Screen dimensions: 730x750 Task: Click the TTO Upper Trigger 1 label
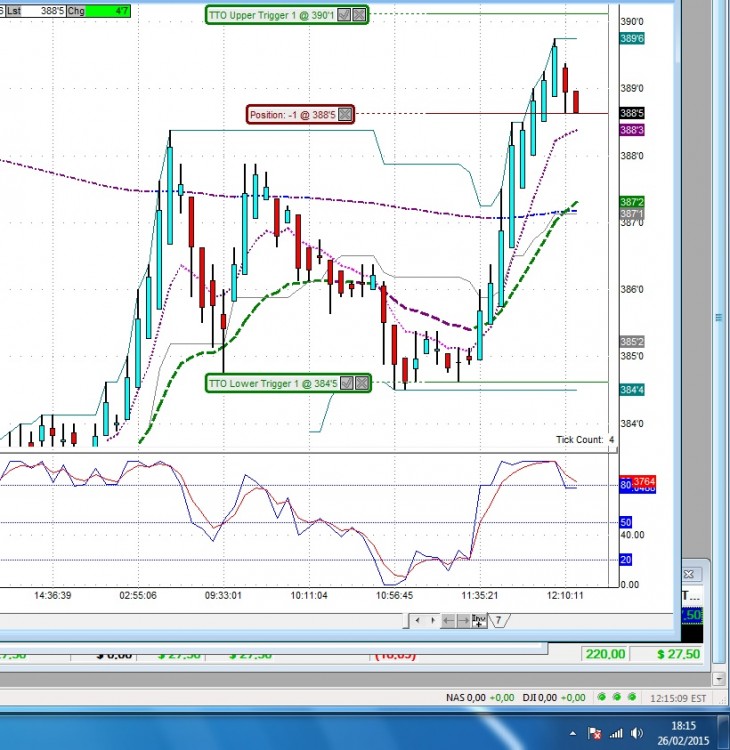tap(271, 15)
